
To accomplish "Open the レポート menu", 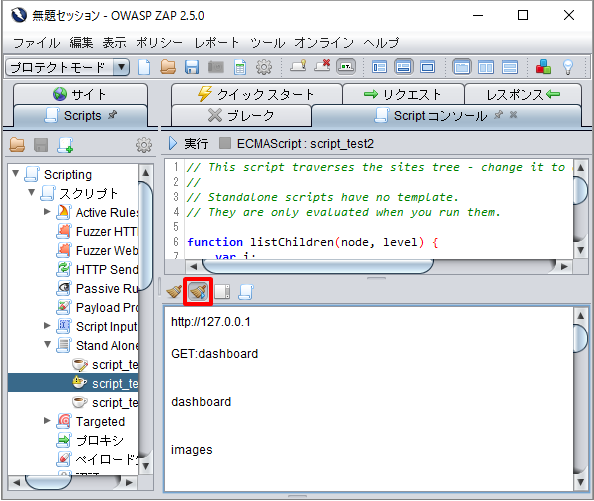I will click(216, 43).
